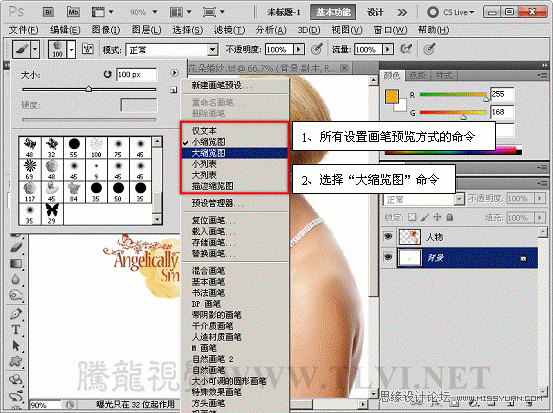553x413 pixels.
Task: Open the brush picker flyout menu arrow
Action: point(174,73)
